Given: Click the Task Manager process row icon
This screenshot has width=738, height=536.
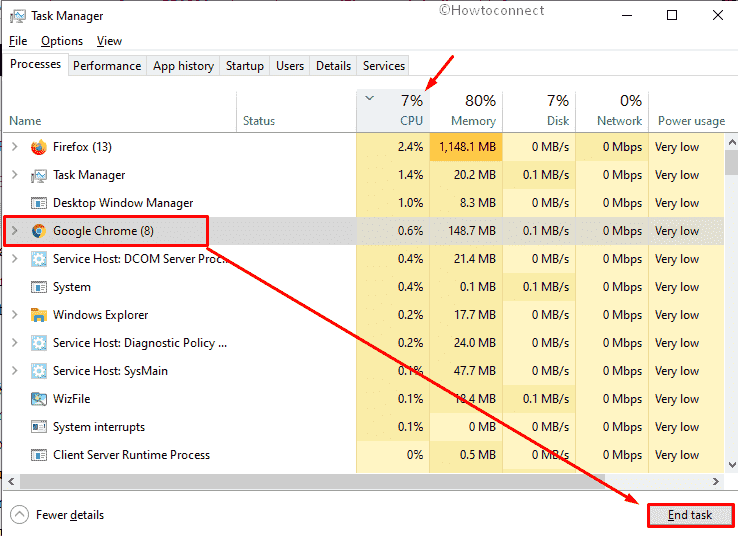Looking at the screenshot, I should coord(39,176).
